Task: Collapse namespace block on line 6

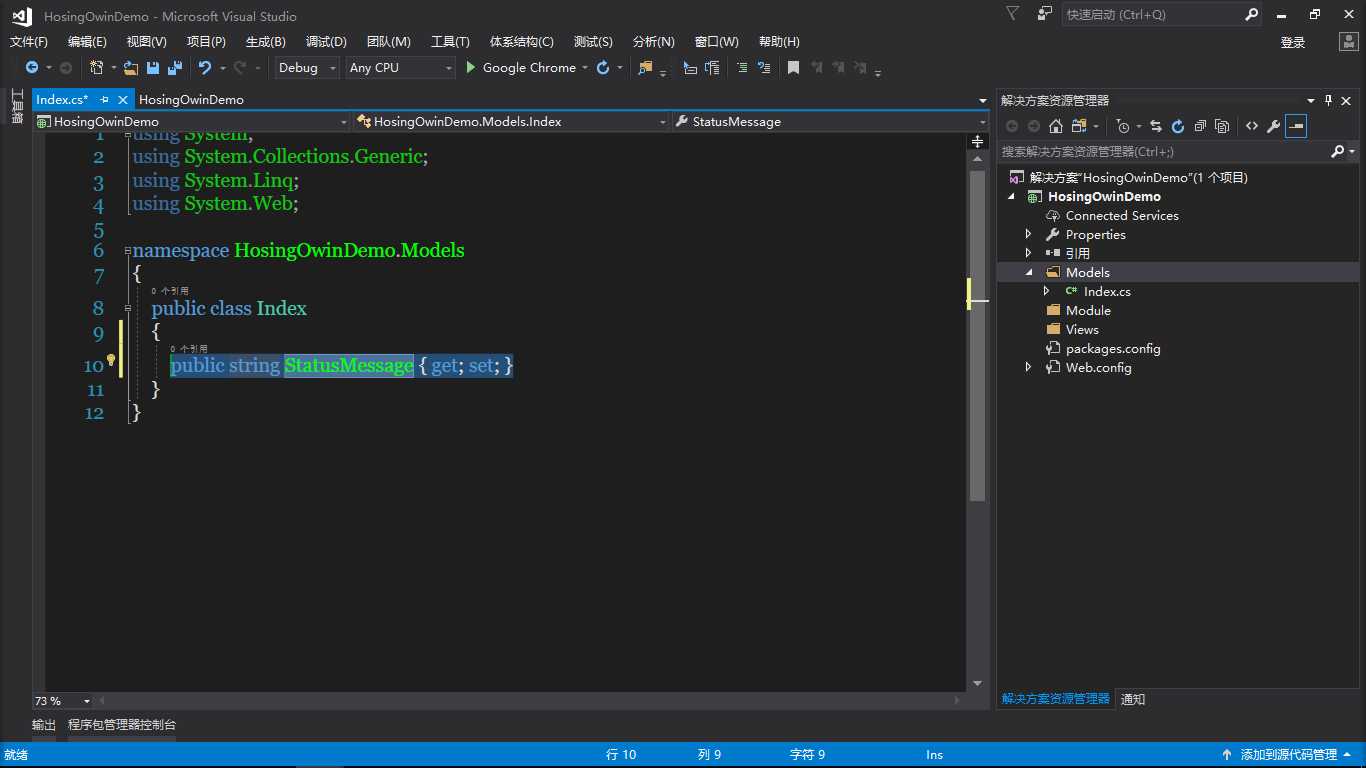Action: click(x=127, y=251)
